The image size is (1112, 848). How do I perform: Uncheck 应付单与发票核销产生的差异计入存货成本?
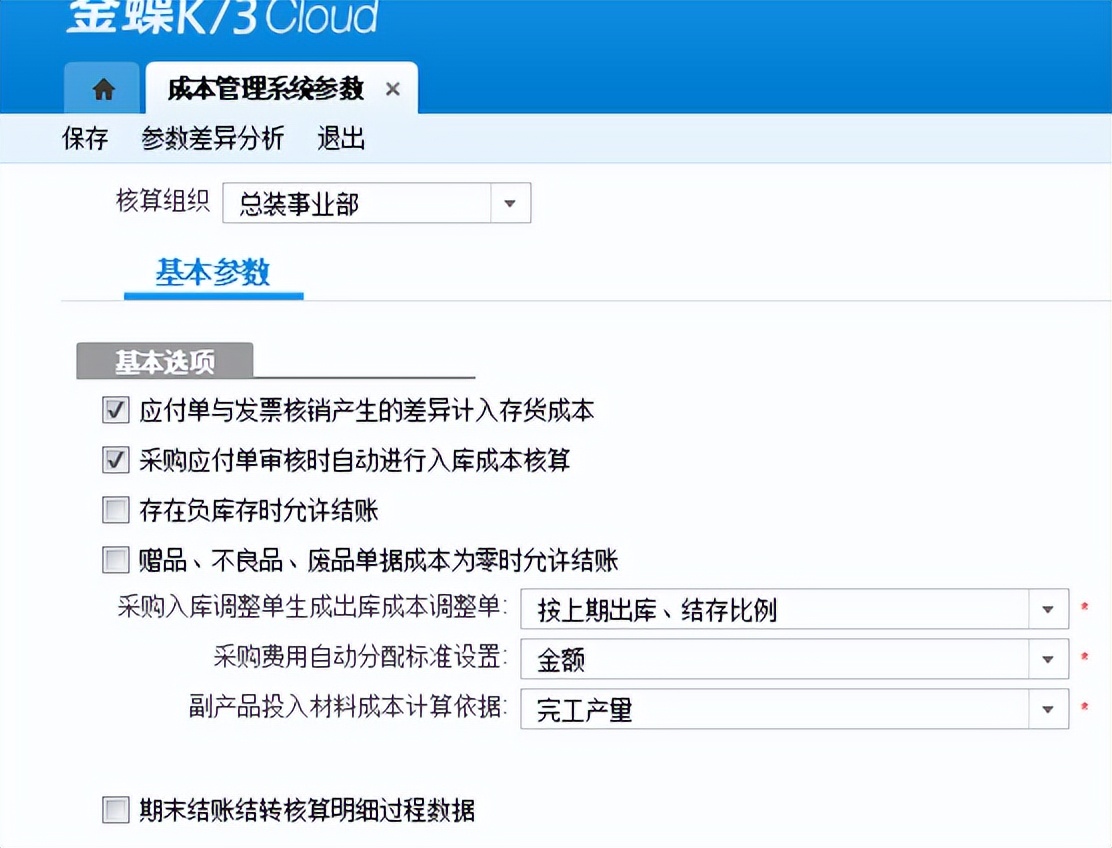115,410
